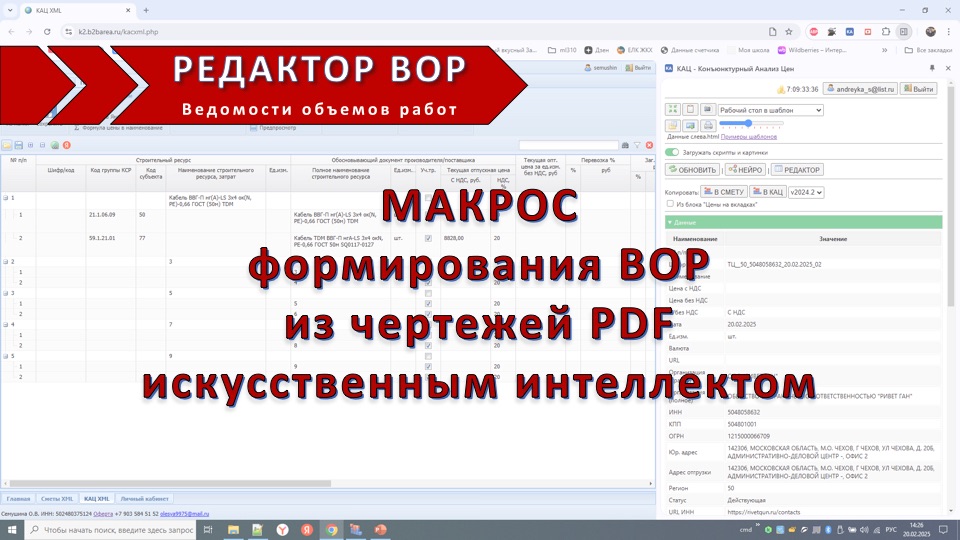Click the andreyka_s@list.ru account button
The image size is (960, 540).
pos(860,89)
